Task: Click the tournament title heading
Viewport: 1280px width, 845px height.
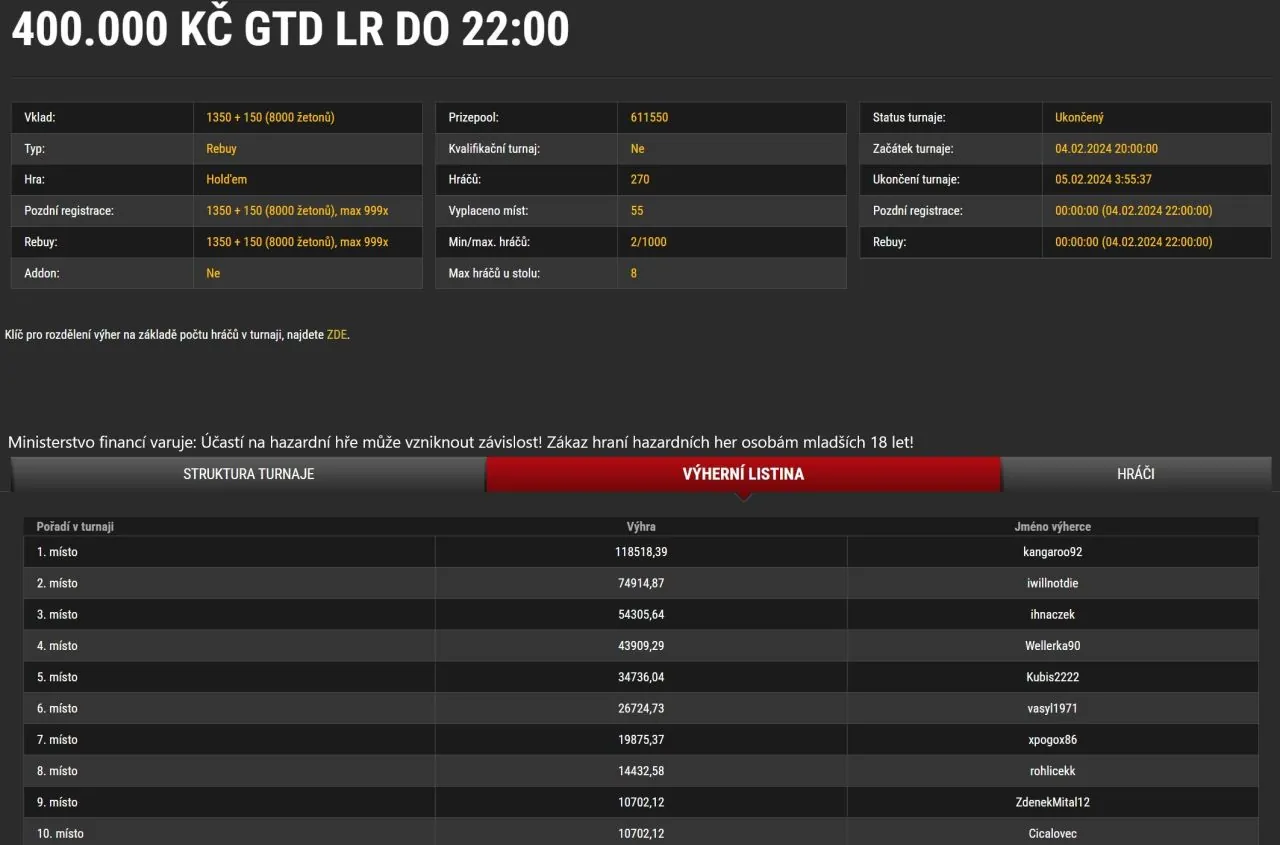Action: (x=290, y=31)
